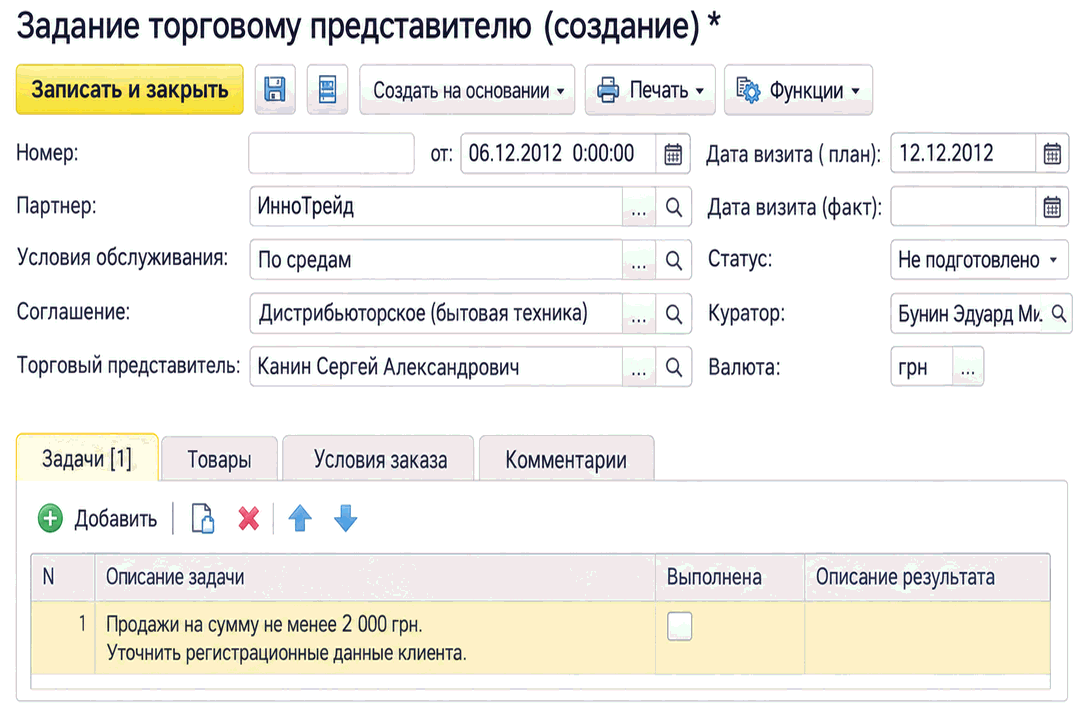Image resolution: width=1082 pixels, height=721 pixels.
Task: Open the Условия заказа tab
Action: point(380,460)
